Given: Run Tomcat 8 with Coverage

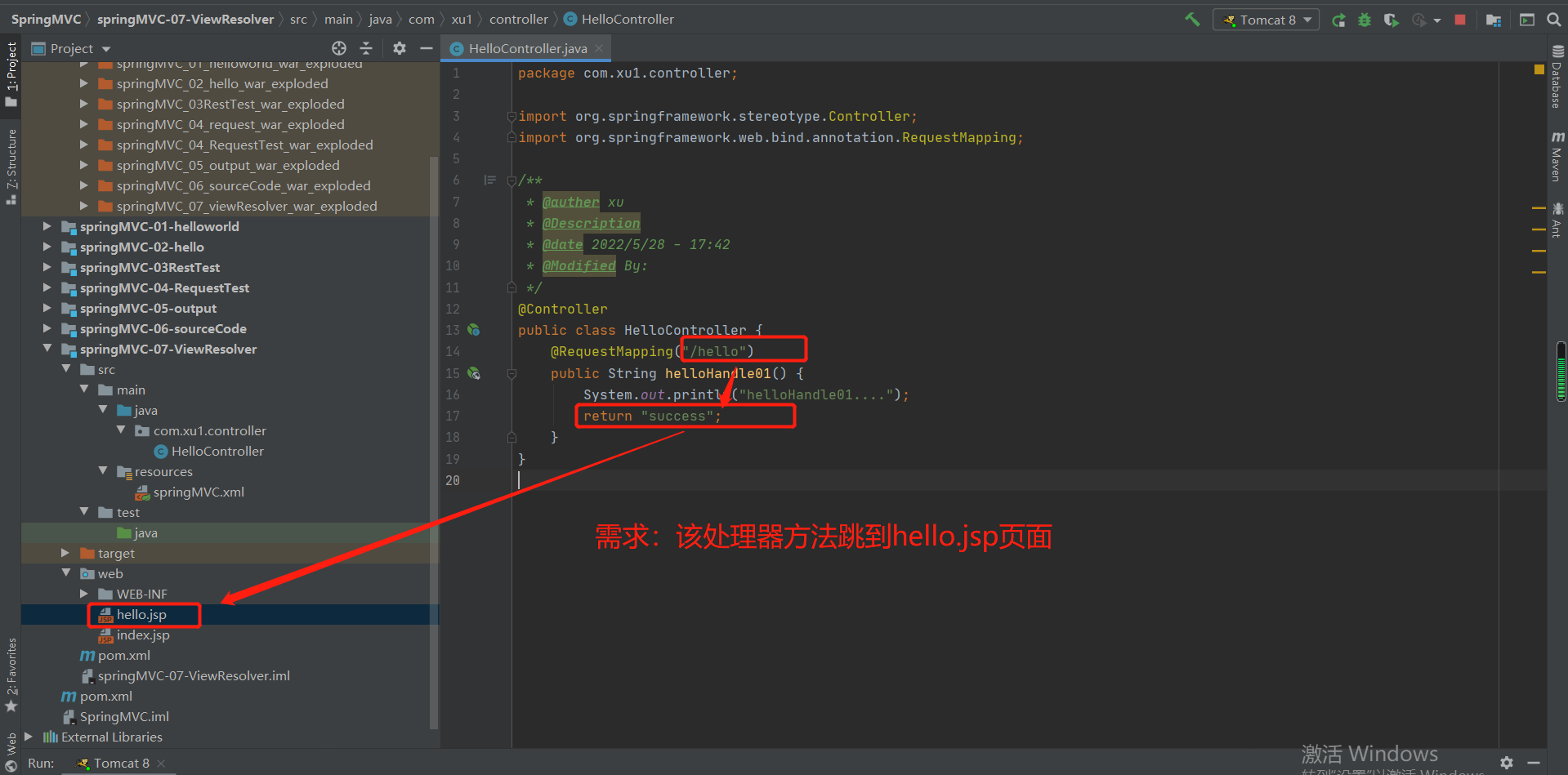Looking at the screenshot, I should pyautogui.click(x=1391, y=20).
